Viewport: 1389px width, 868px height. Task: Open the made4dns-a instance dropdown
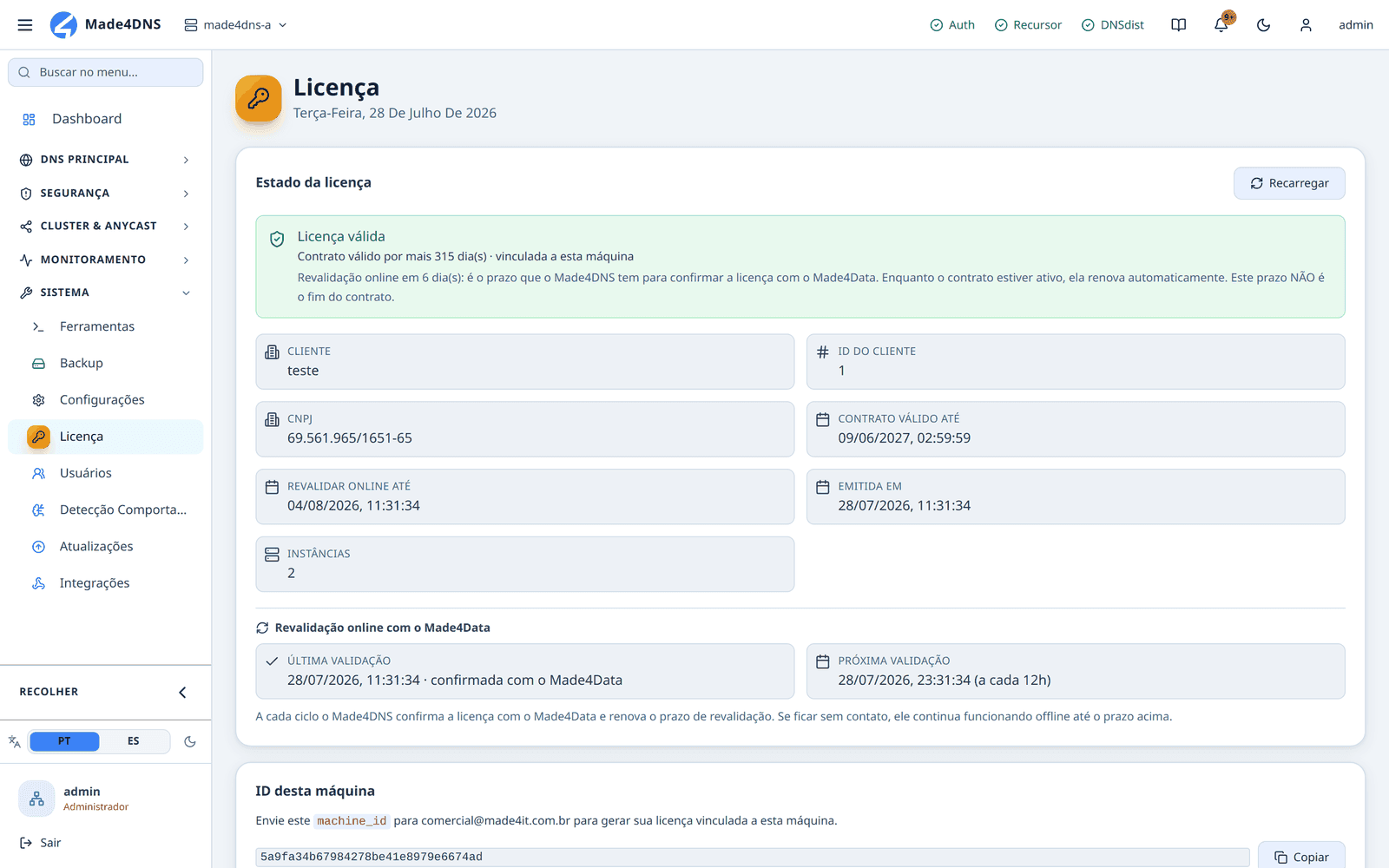(x=235, y=25)
